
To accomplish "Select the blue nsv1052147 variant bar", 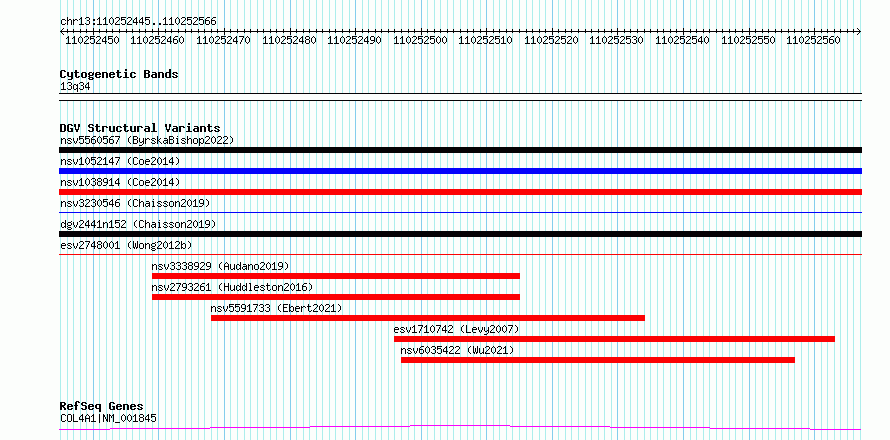I will click(460, 171).
